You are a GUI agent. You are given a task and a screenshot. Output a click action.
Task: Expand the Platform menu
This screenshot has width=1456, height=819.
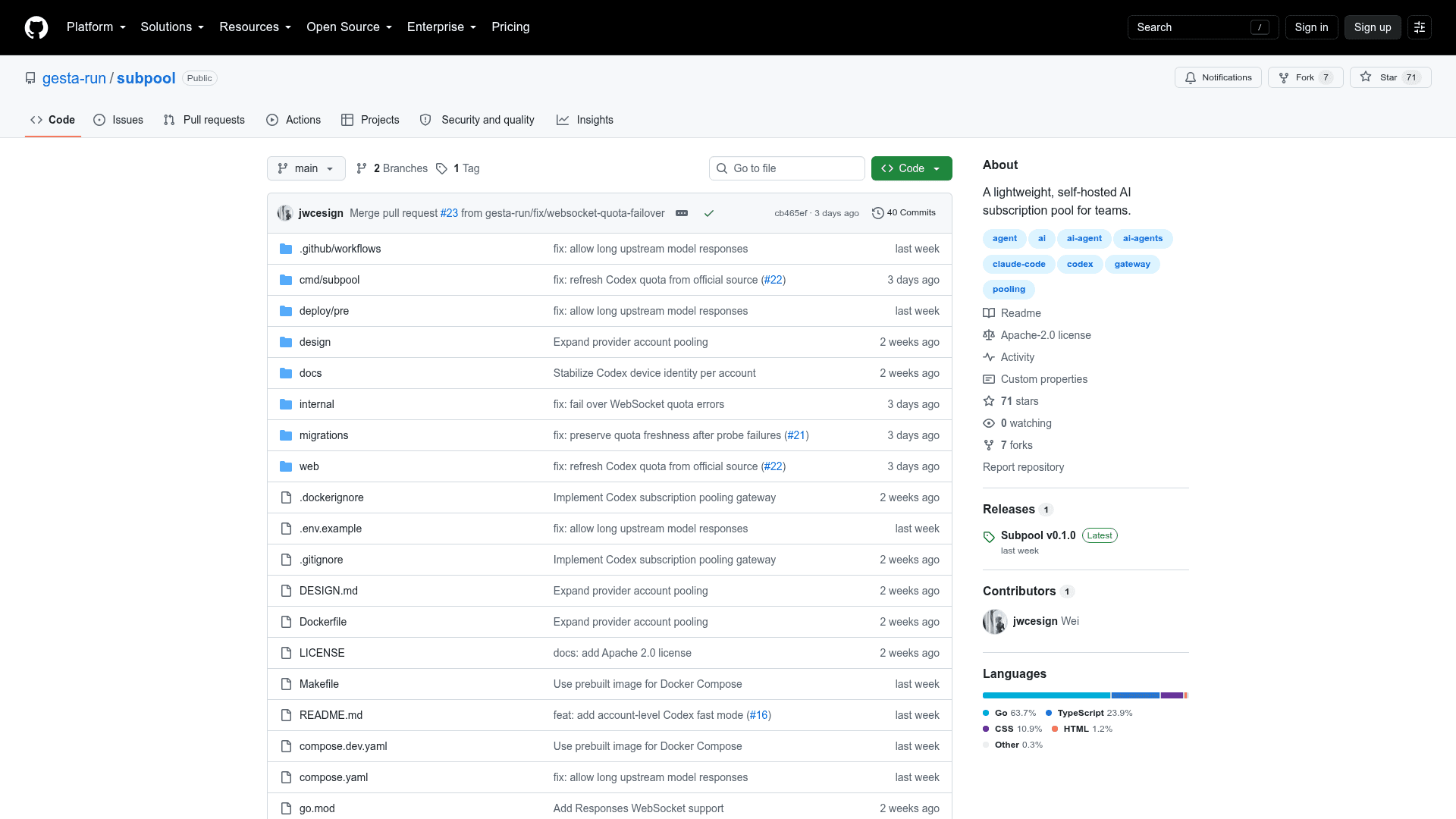96,27
